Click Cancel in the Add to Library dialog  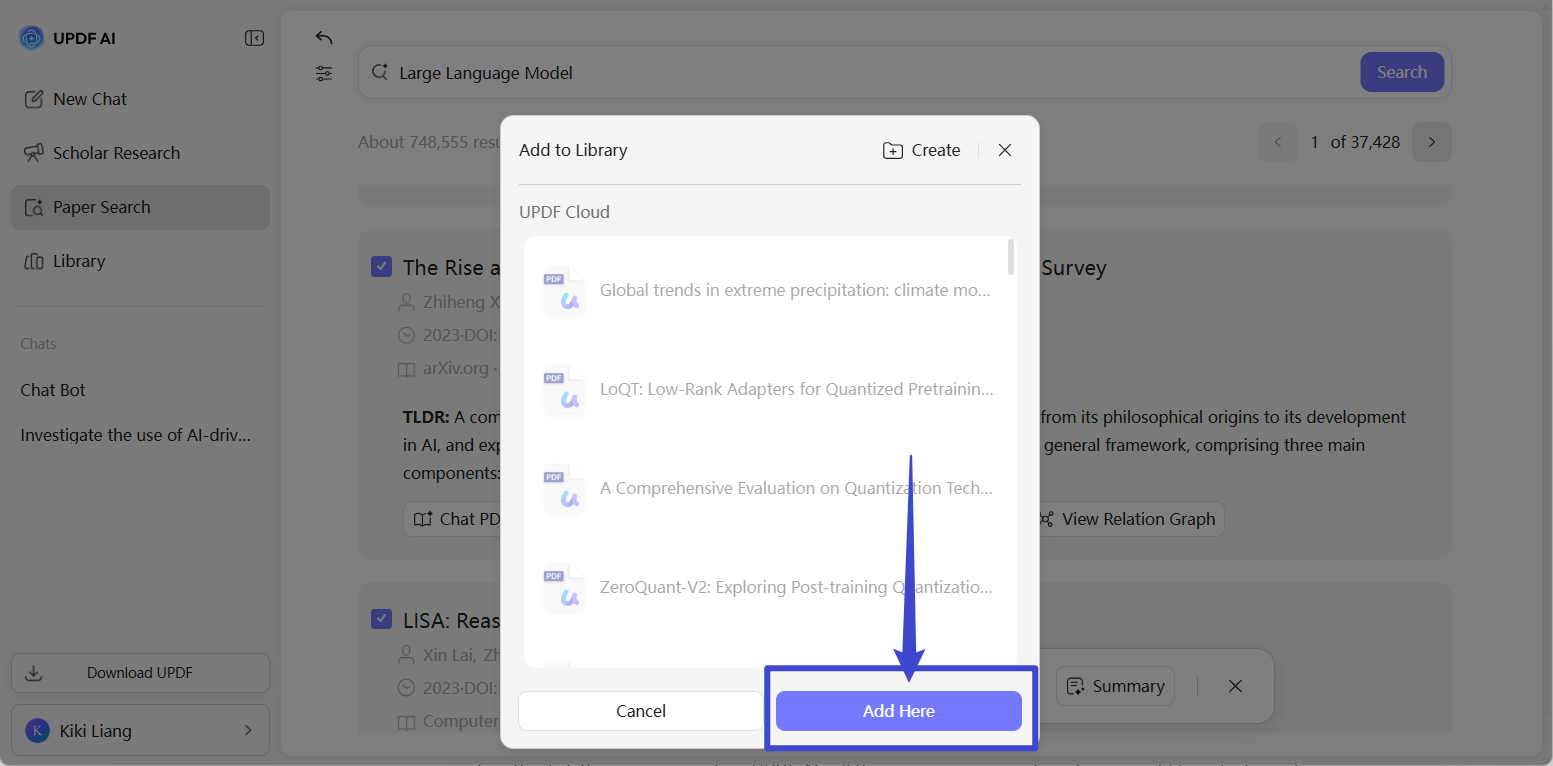(641, 711)
